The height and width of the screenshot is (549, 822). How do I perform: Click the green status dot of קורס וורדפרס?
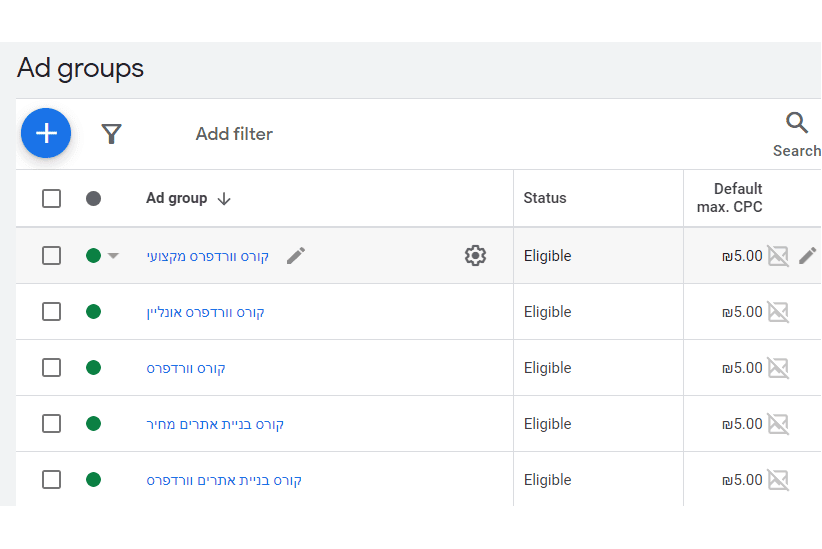[93, 368]
